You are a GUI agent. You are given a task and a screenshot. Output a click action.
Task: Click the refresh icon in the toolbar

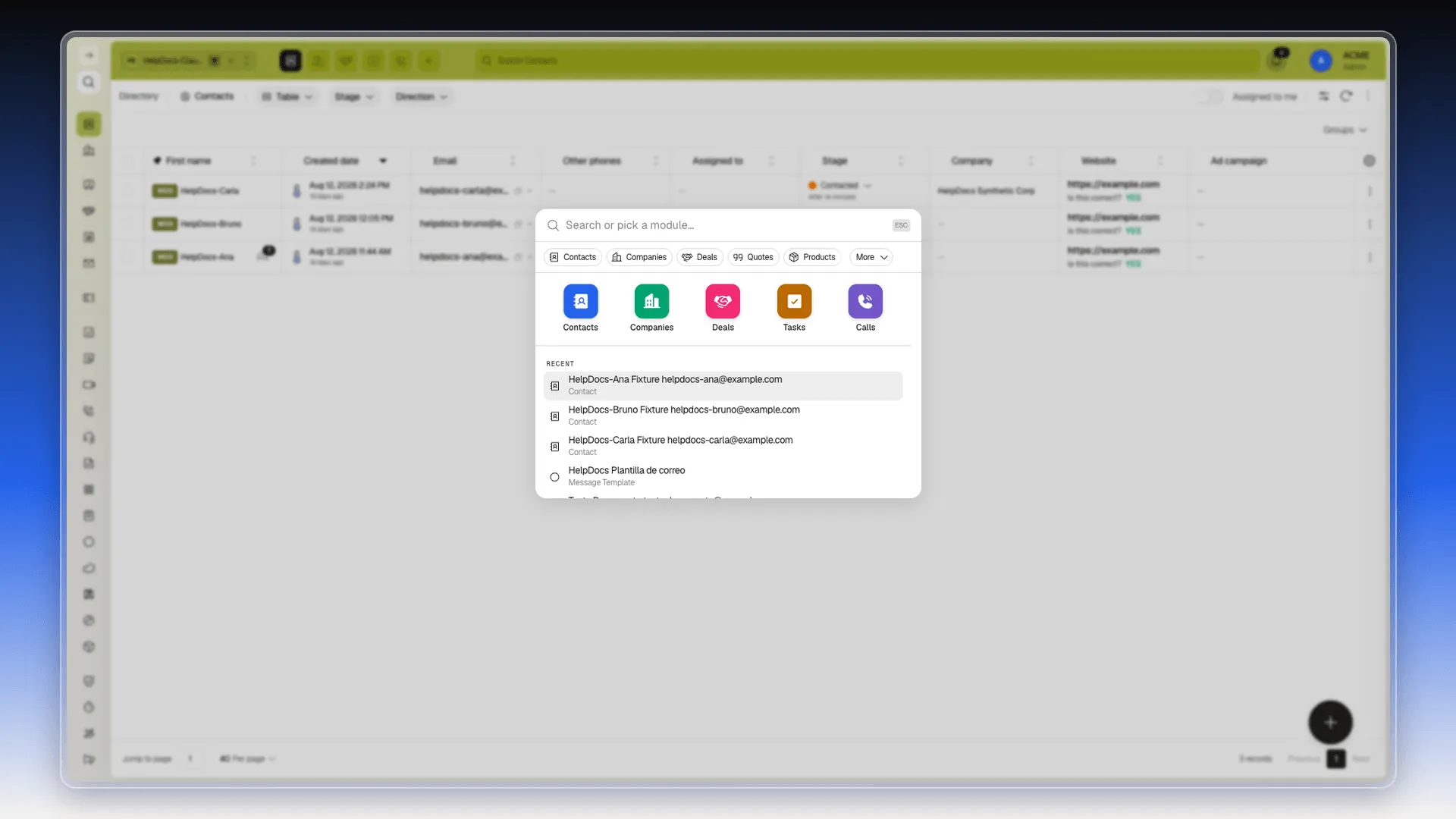(1346, 96)
